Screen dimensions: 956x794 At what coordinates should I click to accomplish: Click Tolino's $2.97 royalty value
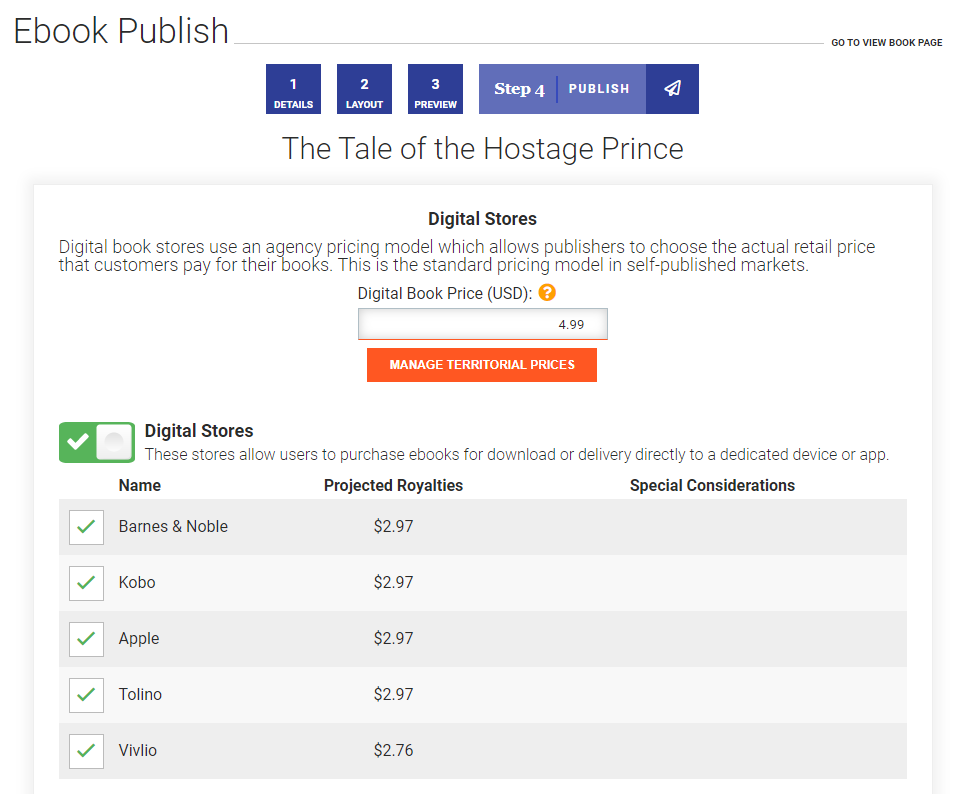[x=393, y=695]
